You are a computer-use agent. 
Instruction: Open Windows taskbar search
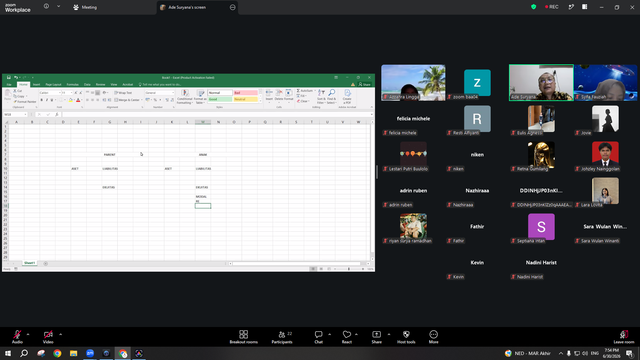coord(24,353)
